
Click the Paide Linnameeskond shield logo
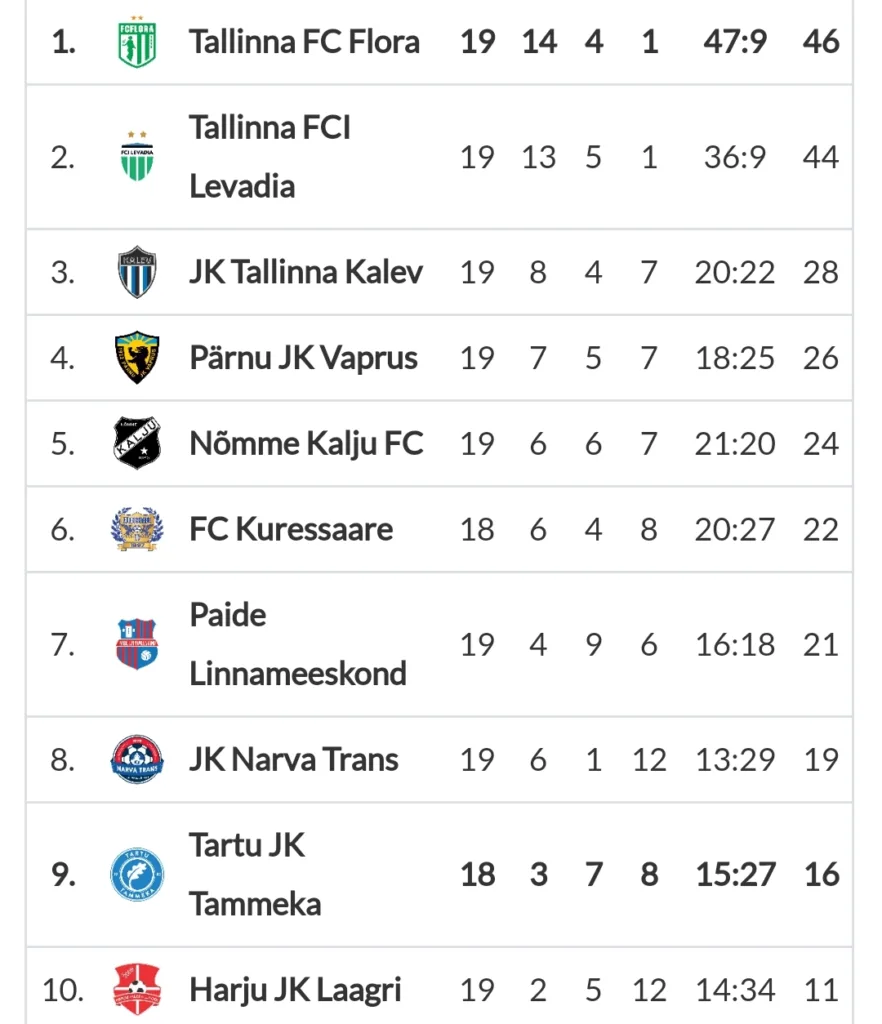click(x=137, y=644)
